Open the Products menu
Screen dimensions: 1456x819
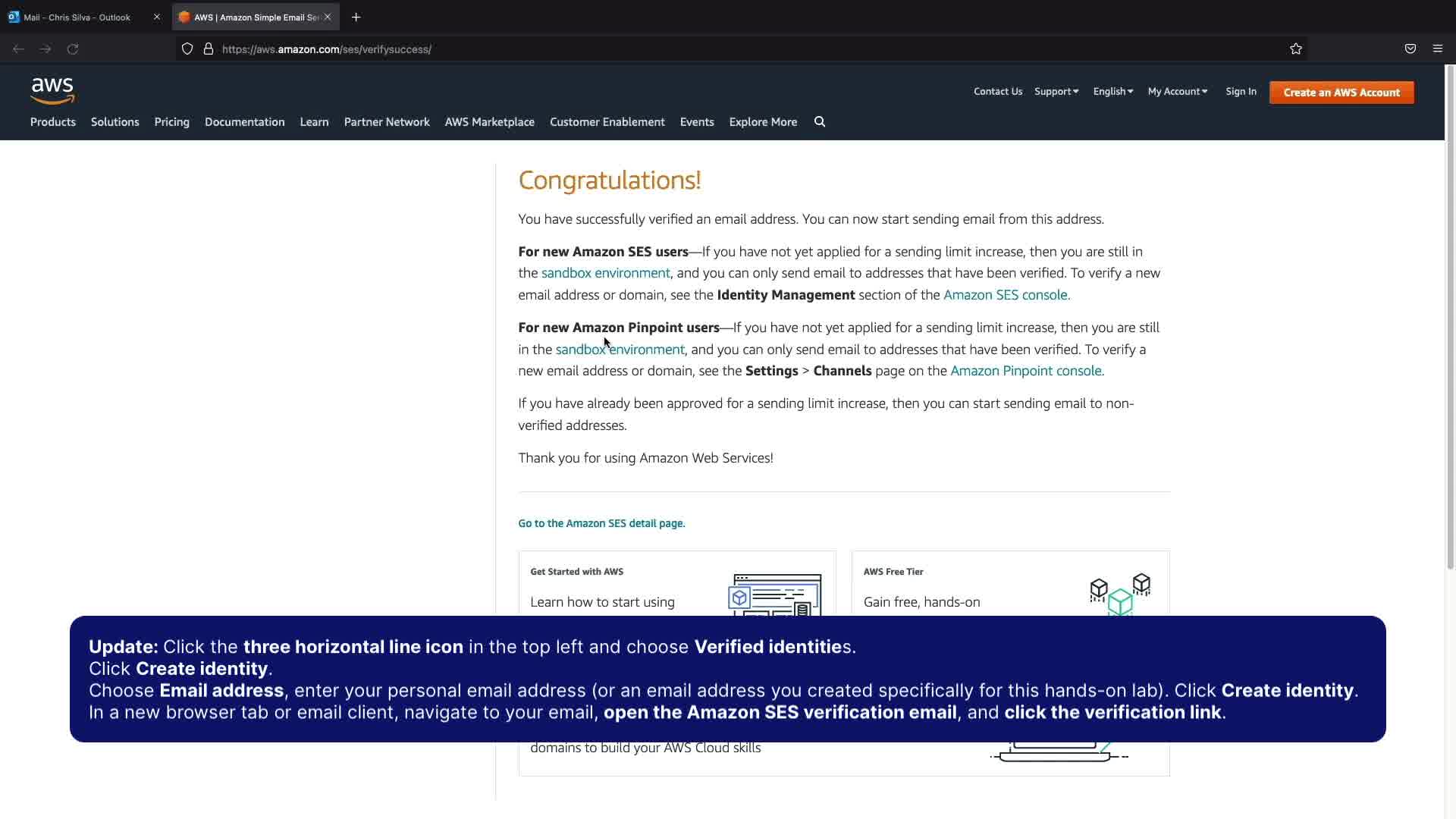53,122
